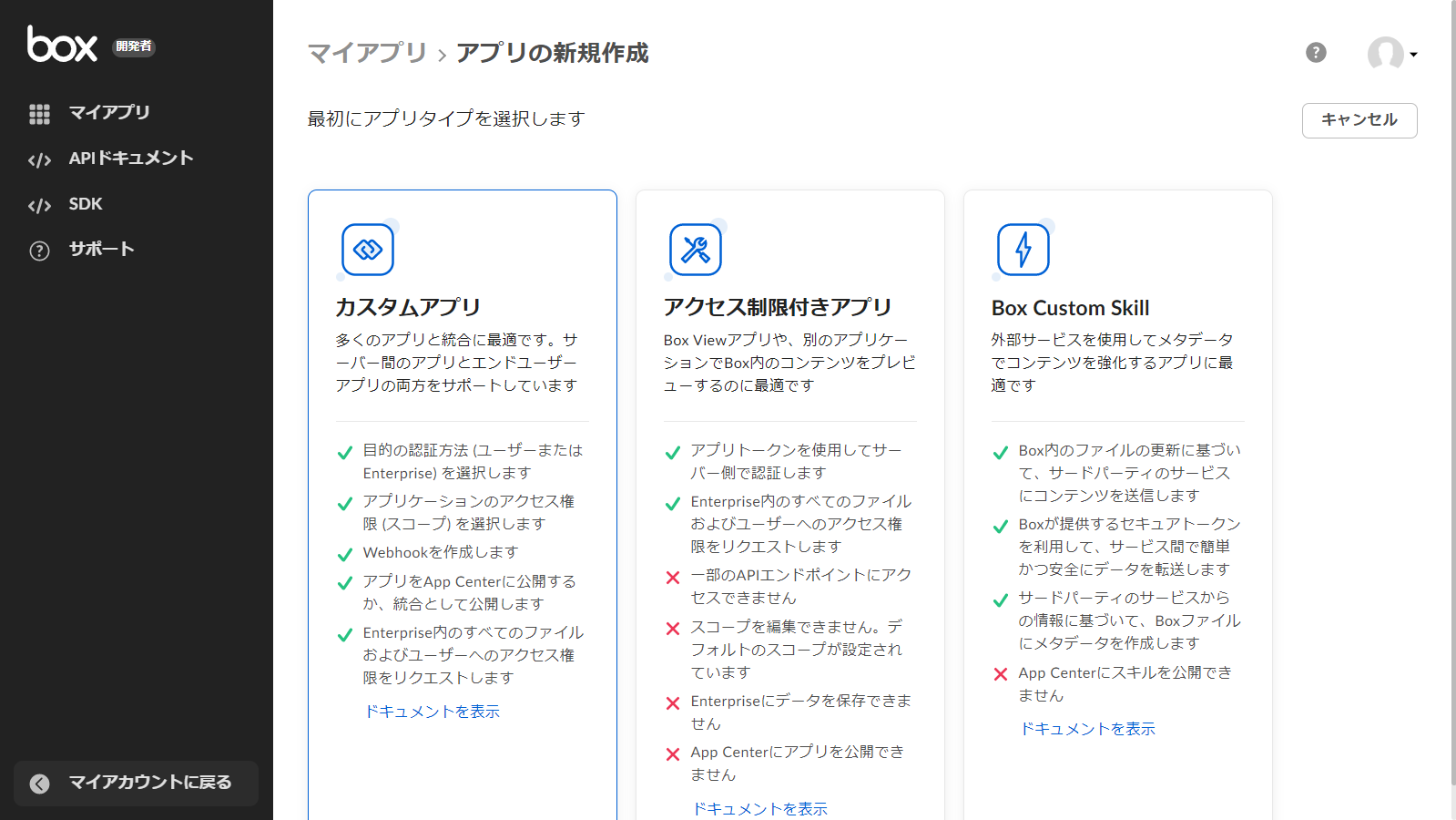Open help via the top-right question icon
This screenshot has width=1456, height=820.
pos(1316,53)
